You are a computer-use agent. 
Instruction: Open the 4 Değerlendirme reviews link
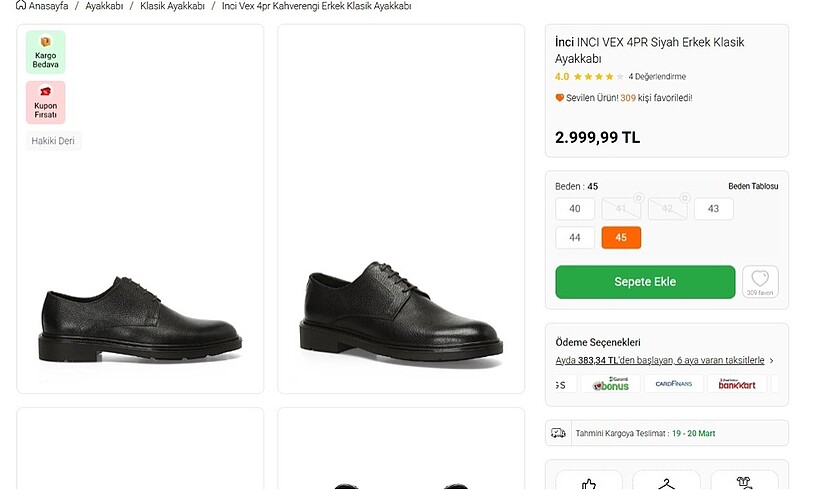[657, 77]
